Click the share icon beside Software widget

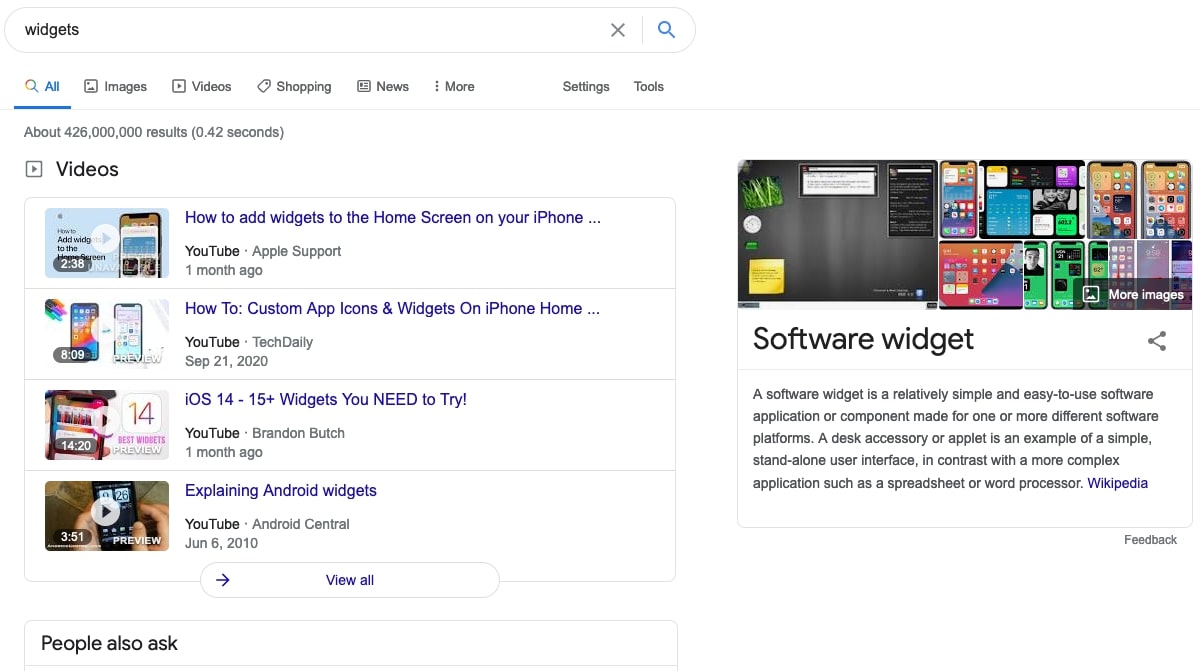pyautogui.click(x=1157, y=341)
